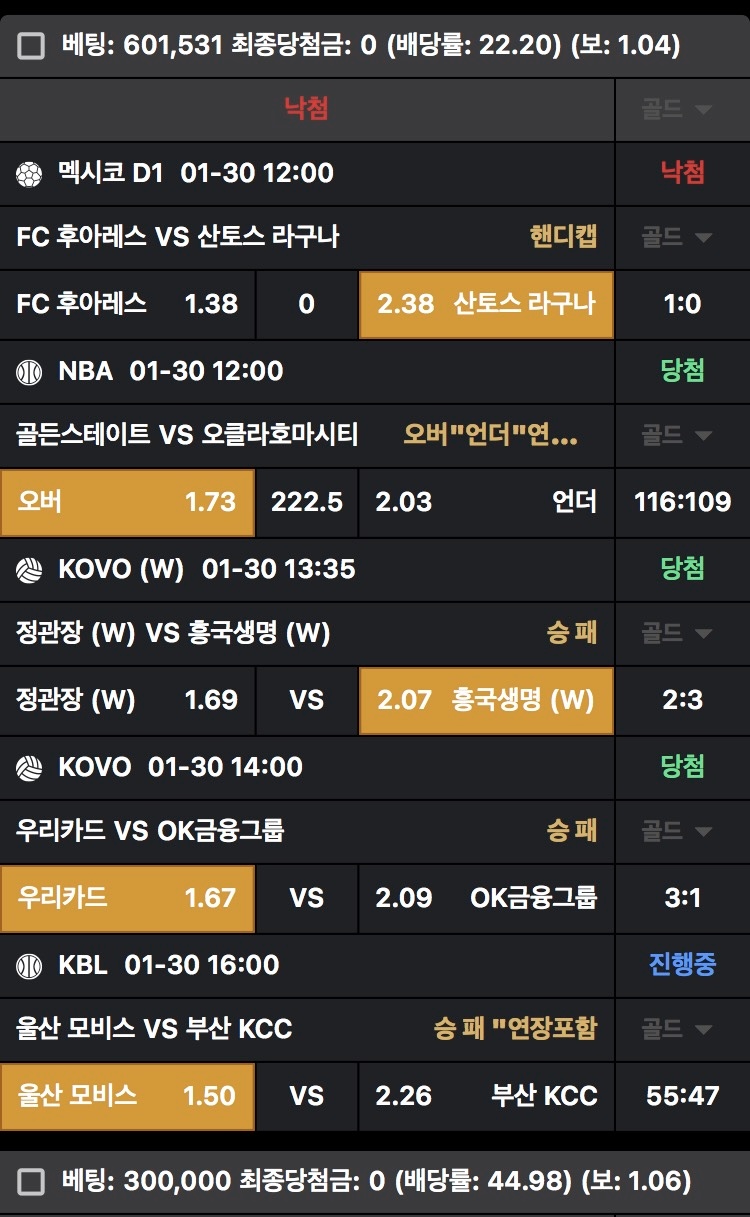Pick the 울산 모비스 1.50 option
This screenshot has width=750, height=1217.
(x=127, y=1095)
